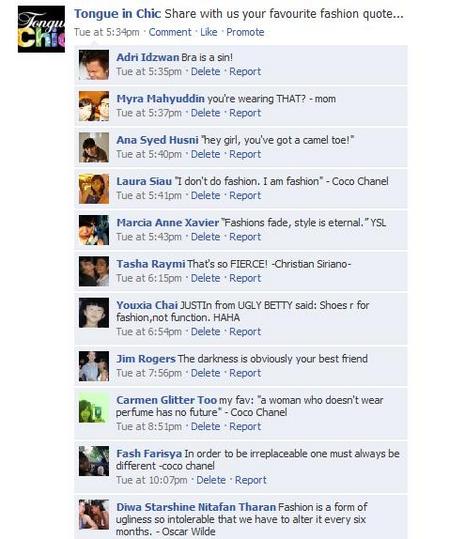Report Jim Rogers' comment

click(x=245, y=373)
